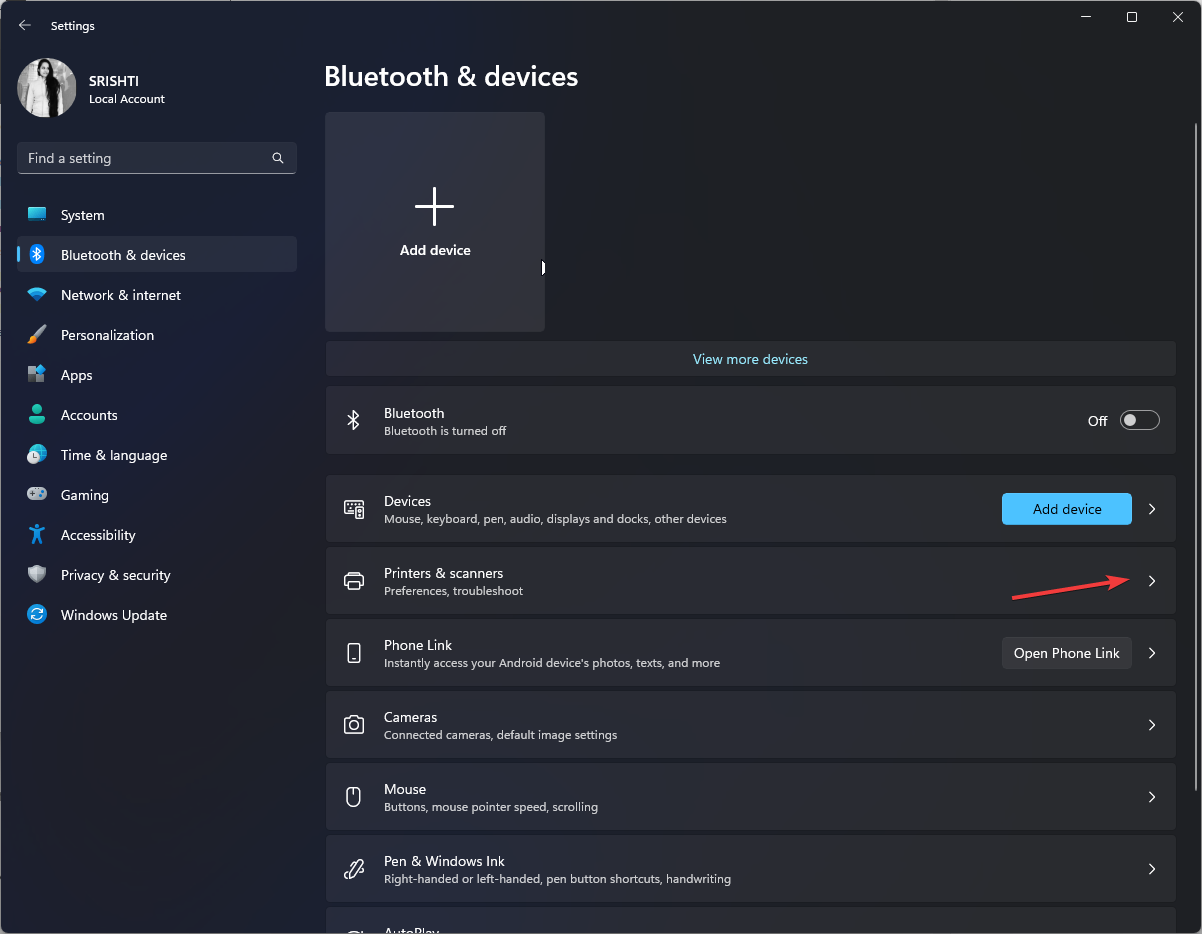Click "Pen & Windows Ink" label
This screenshot has width=1202, height=934.
444,861
